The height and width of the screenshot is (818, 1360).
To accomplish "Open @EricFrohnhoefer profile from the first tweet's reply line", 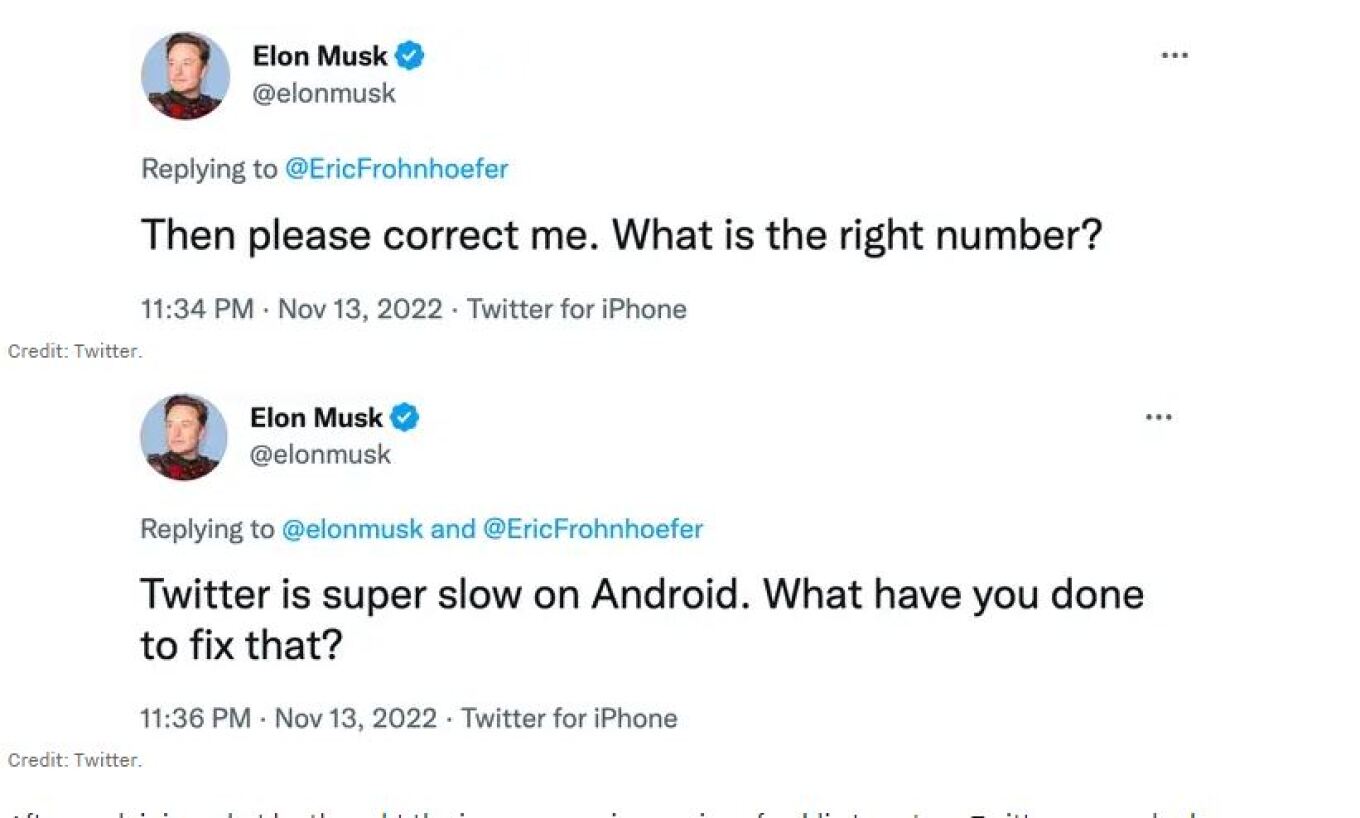I will [396, 169].
